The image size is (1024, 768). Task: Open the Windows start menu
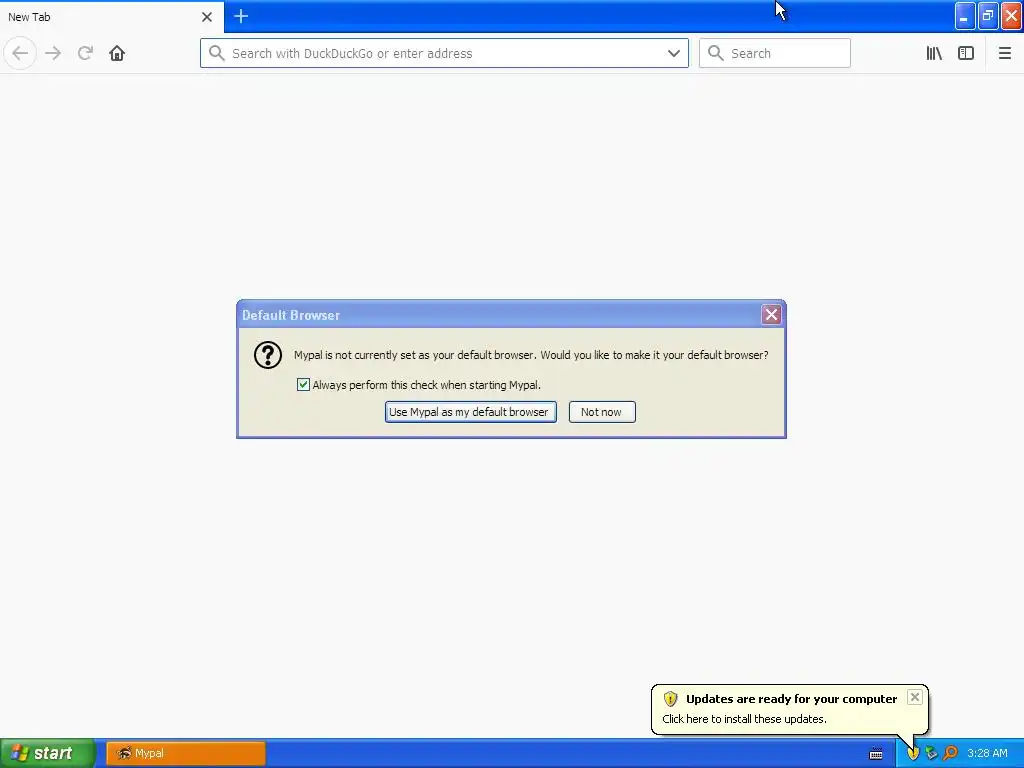(x=47, y=753)
